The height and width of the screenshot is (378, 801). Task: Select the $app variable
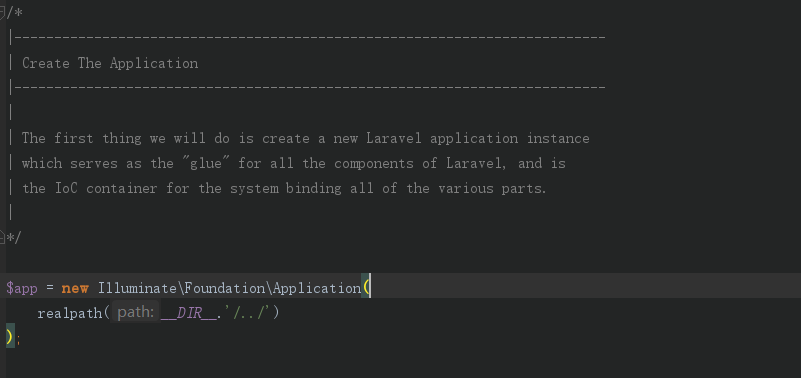click(21, 288)
